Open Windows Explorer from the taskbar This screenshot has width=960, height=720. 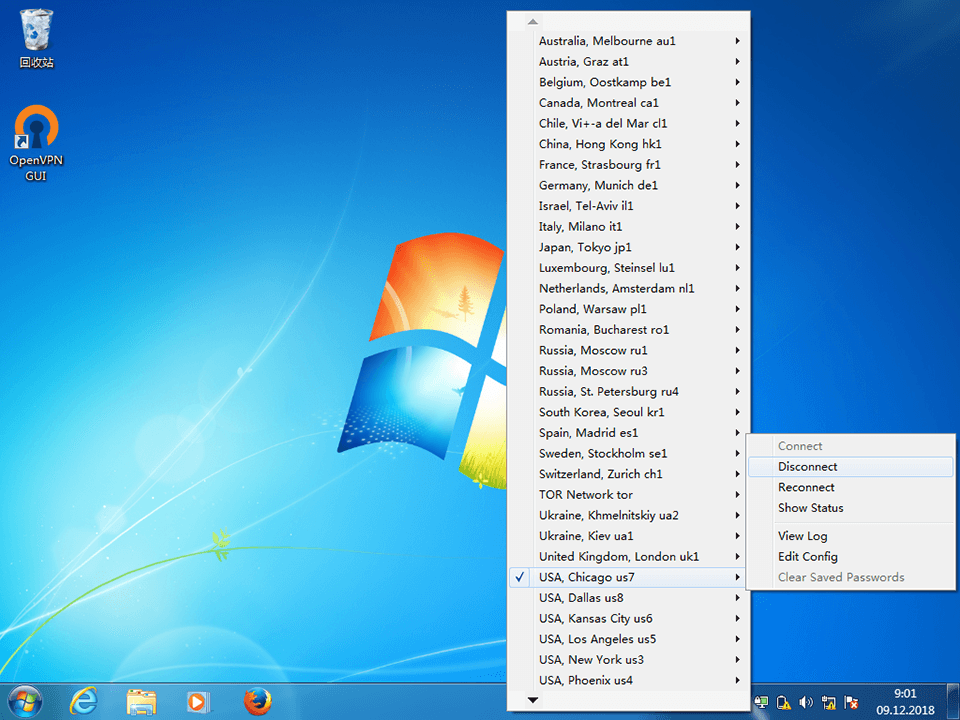[141, 701]
